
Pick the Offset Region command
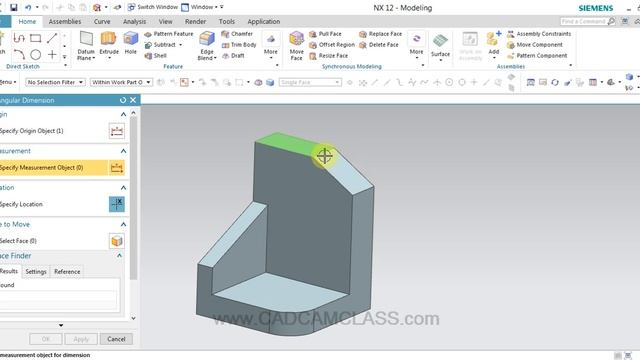point(332,45)
